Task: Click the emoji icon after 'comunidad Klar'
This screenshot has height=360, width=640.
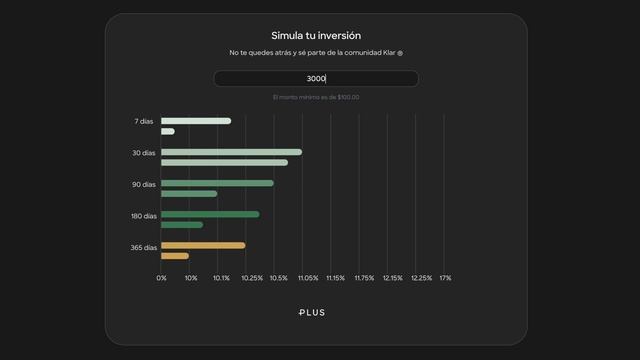Action: 400,53
